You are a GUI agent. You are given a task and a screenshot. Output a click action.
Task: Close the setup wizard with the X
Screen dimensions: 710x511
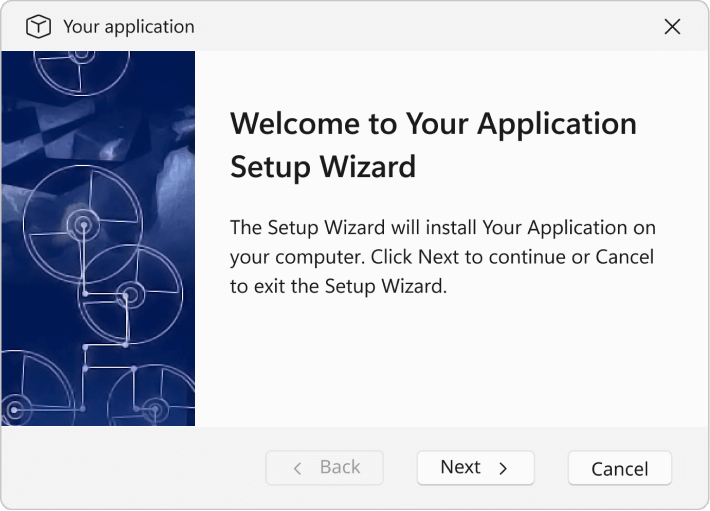point(672,27)
